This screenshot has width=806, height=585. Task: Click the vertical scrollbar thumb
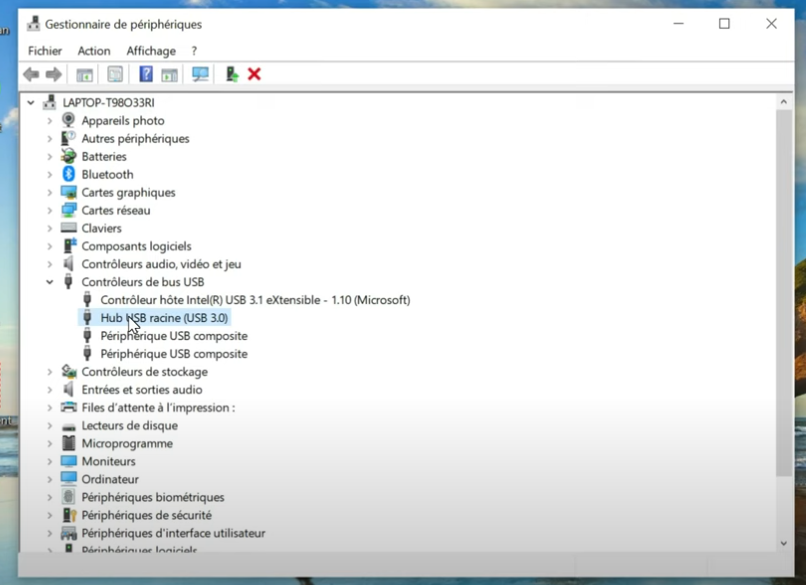click(783, 293)
